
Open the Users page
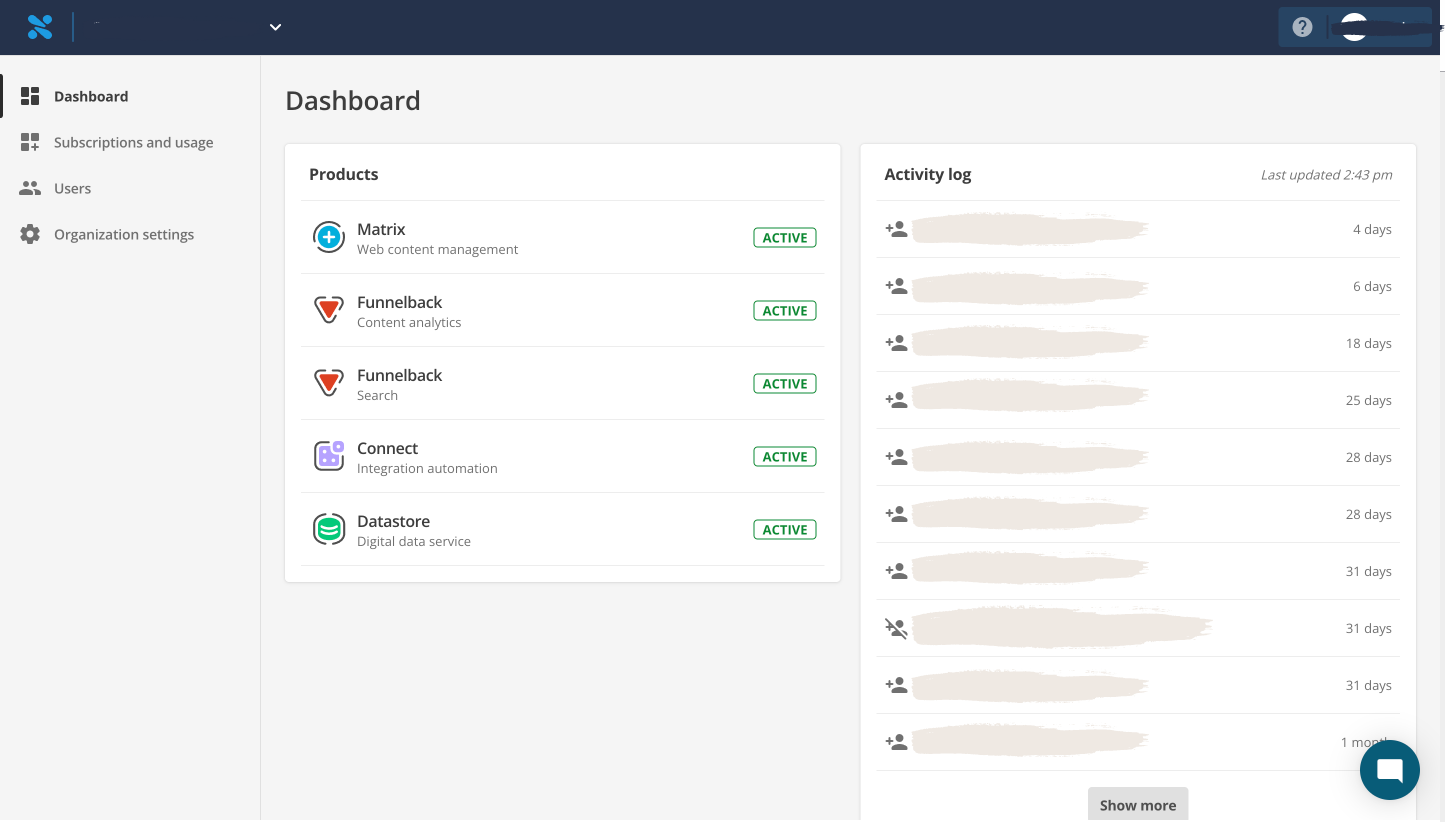pyautogui.click(x=72, y=189)
